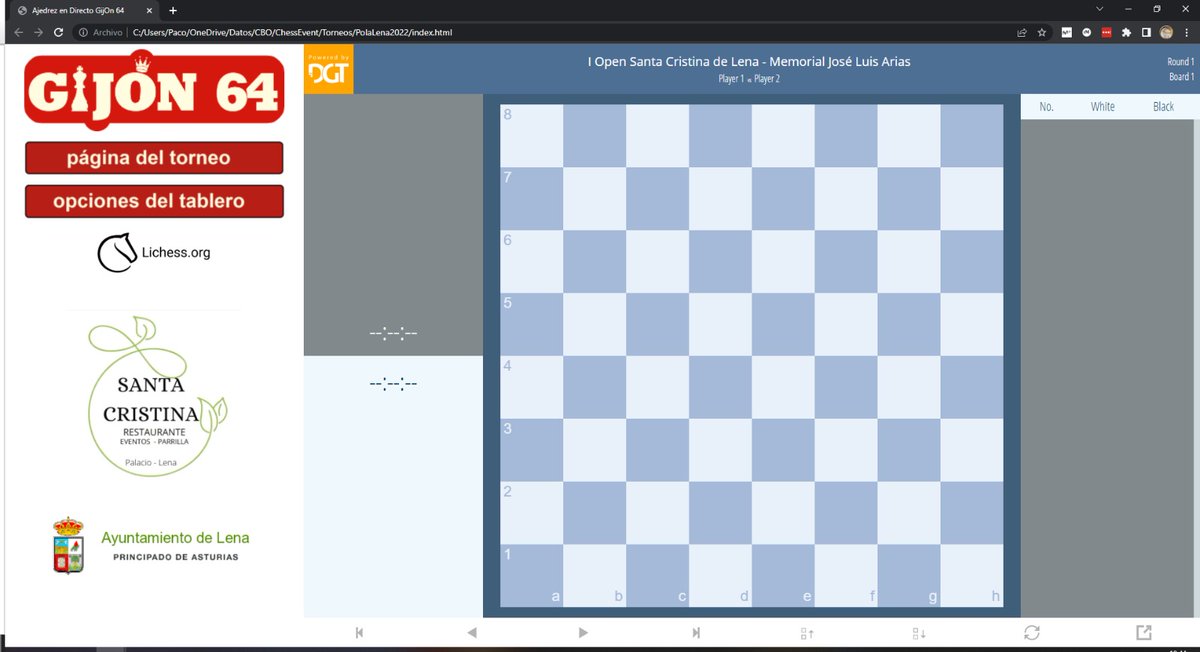Step back one move
The image size is (1200, 652).
(x=472, y=632)
